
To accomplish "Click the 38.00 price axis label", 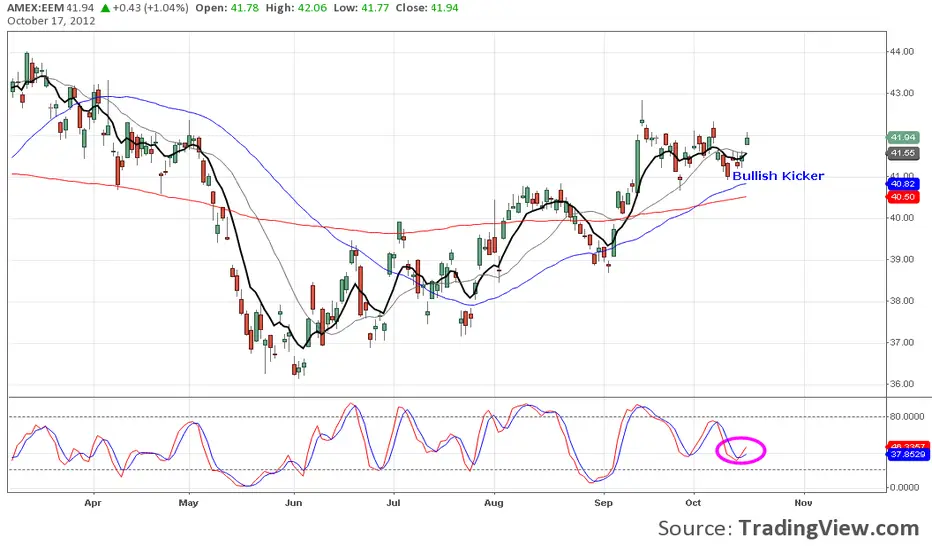I will coord(902,301).
